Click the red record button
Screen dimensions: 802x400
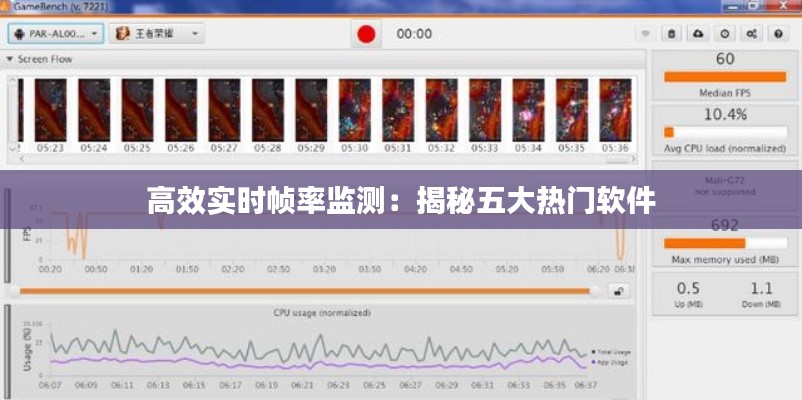click(366, 34)
